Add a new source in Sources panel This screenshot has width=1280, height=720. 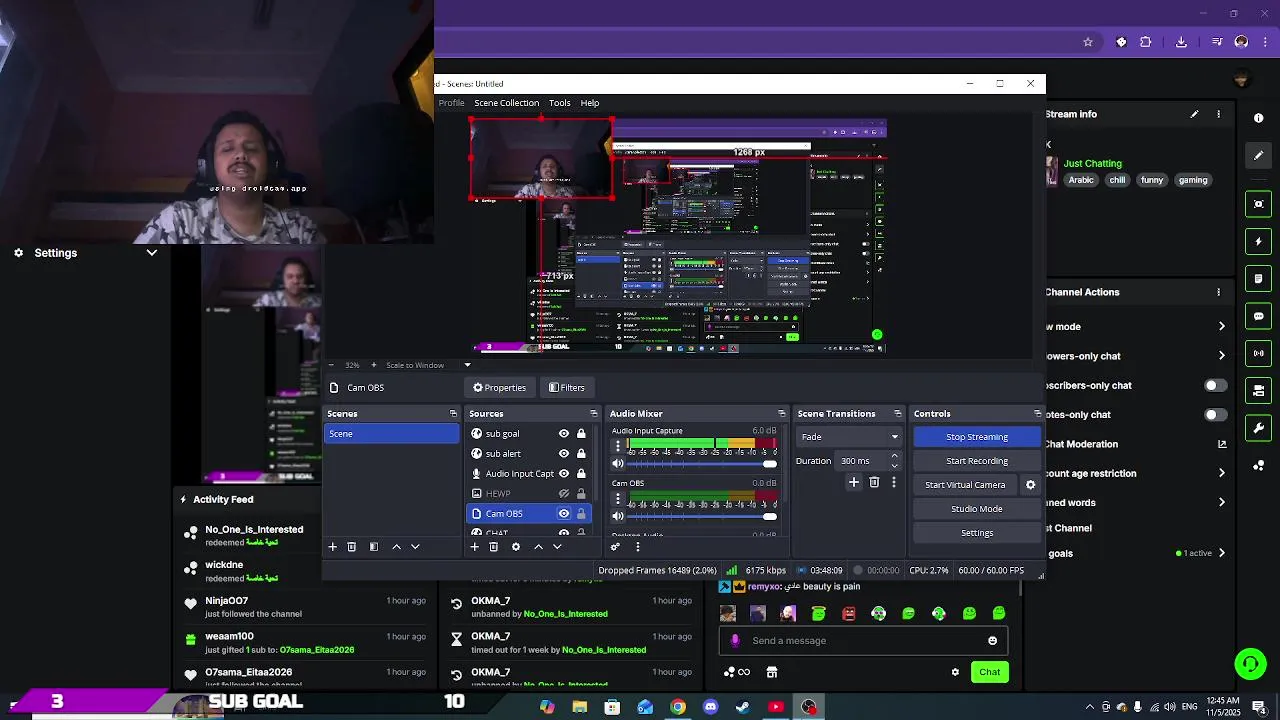tap(475, 547)
